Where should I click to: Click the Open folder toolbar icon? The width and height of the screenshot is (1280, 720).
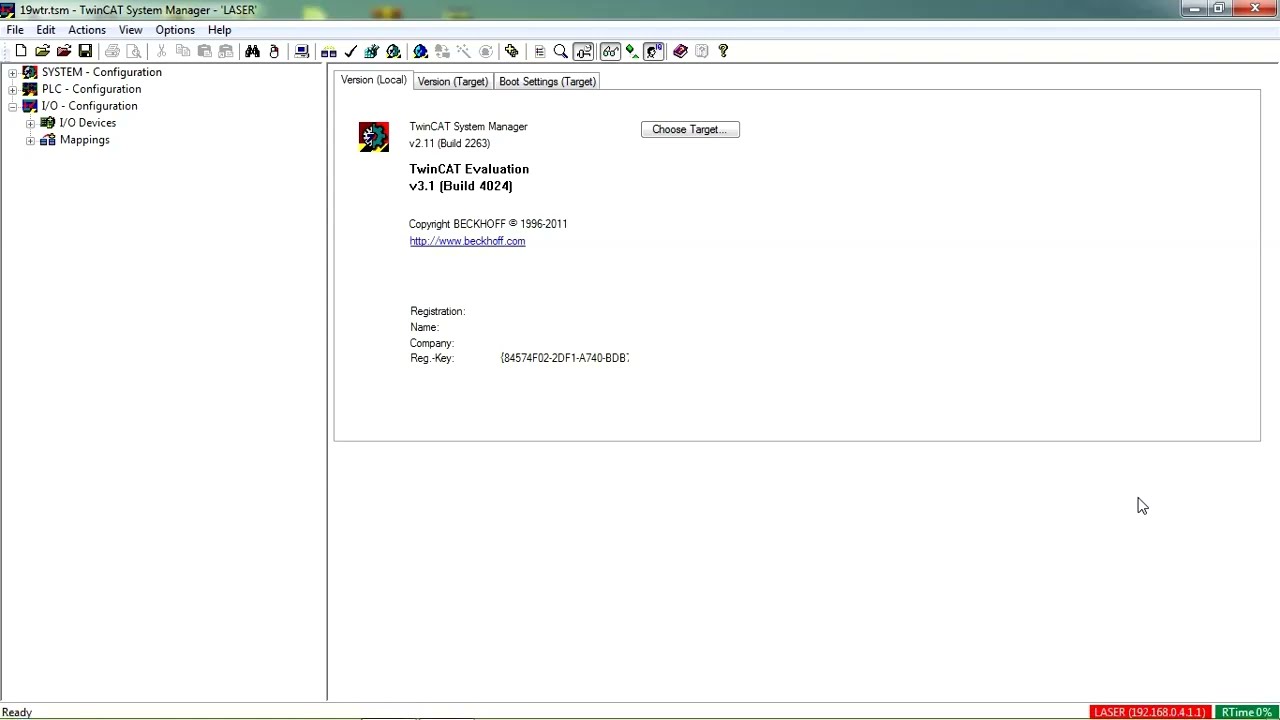tap(42, 51)
